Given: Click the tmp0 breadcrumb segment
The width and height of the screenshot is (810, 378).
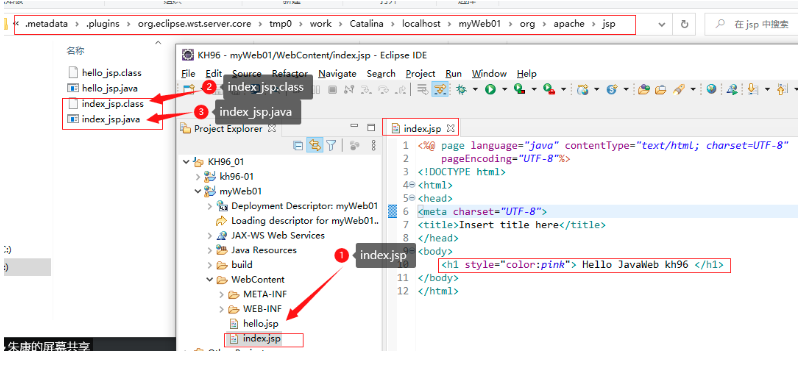Looking at the screenshot, I should [281, 24].
